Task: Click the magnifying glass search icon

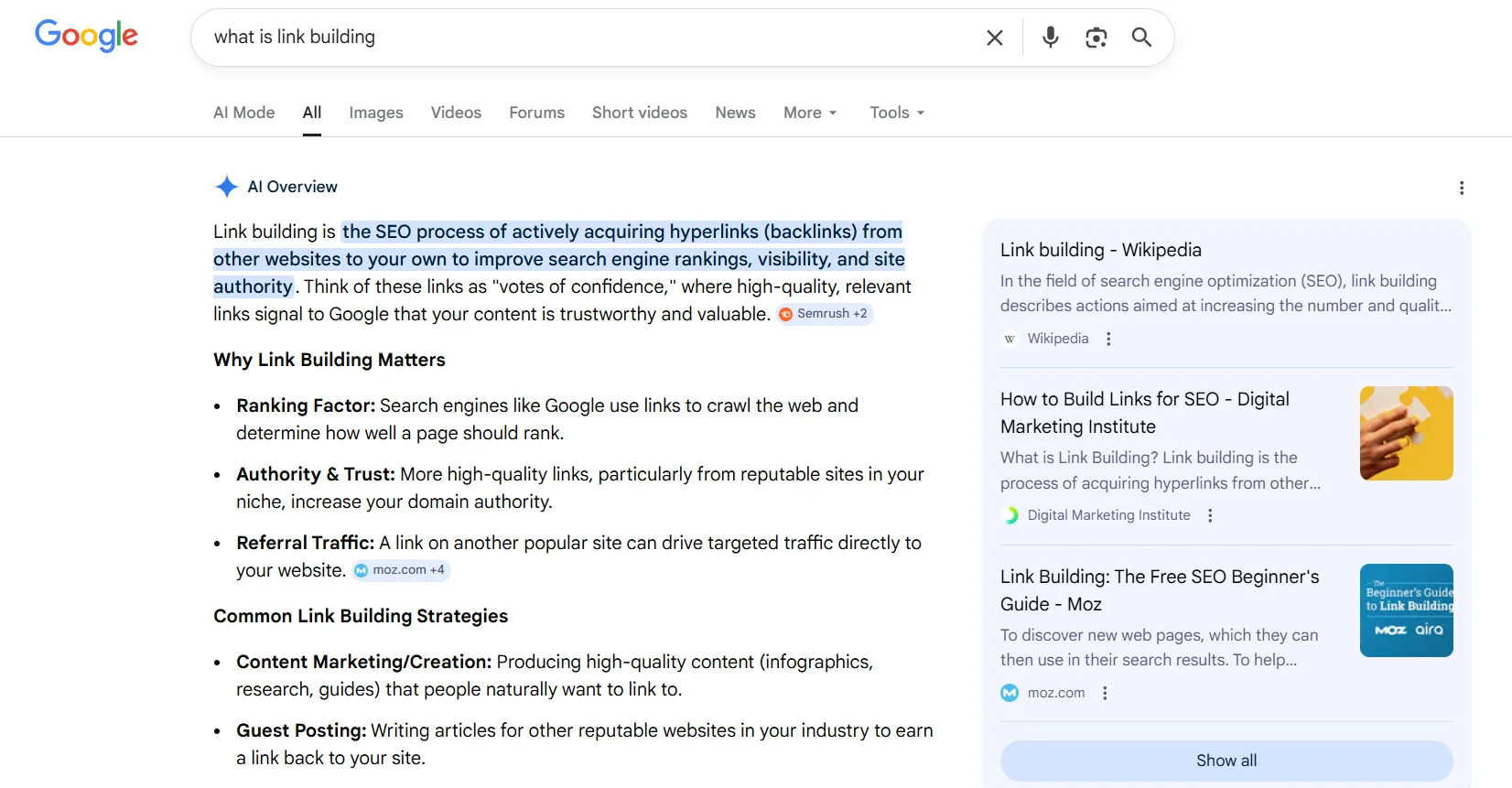Action: 1141,38
